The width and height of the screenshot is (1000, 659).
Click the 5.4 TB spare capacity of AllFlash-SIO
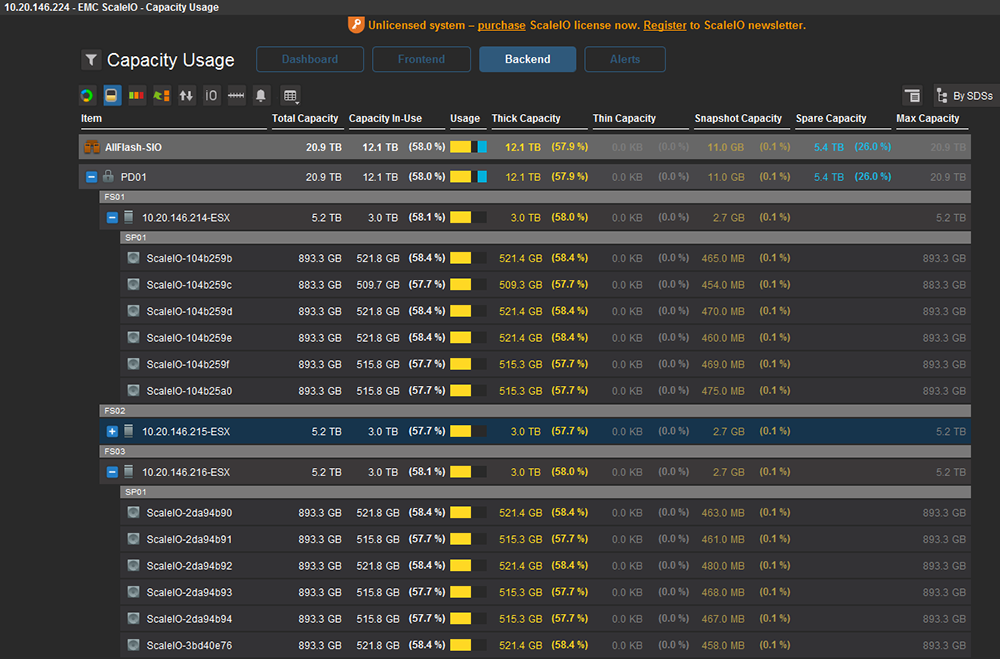(828, 147)
